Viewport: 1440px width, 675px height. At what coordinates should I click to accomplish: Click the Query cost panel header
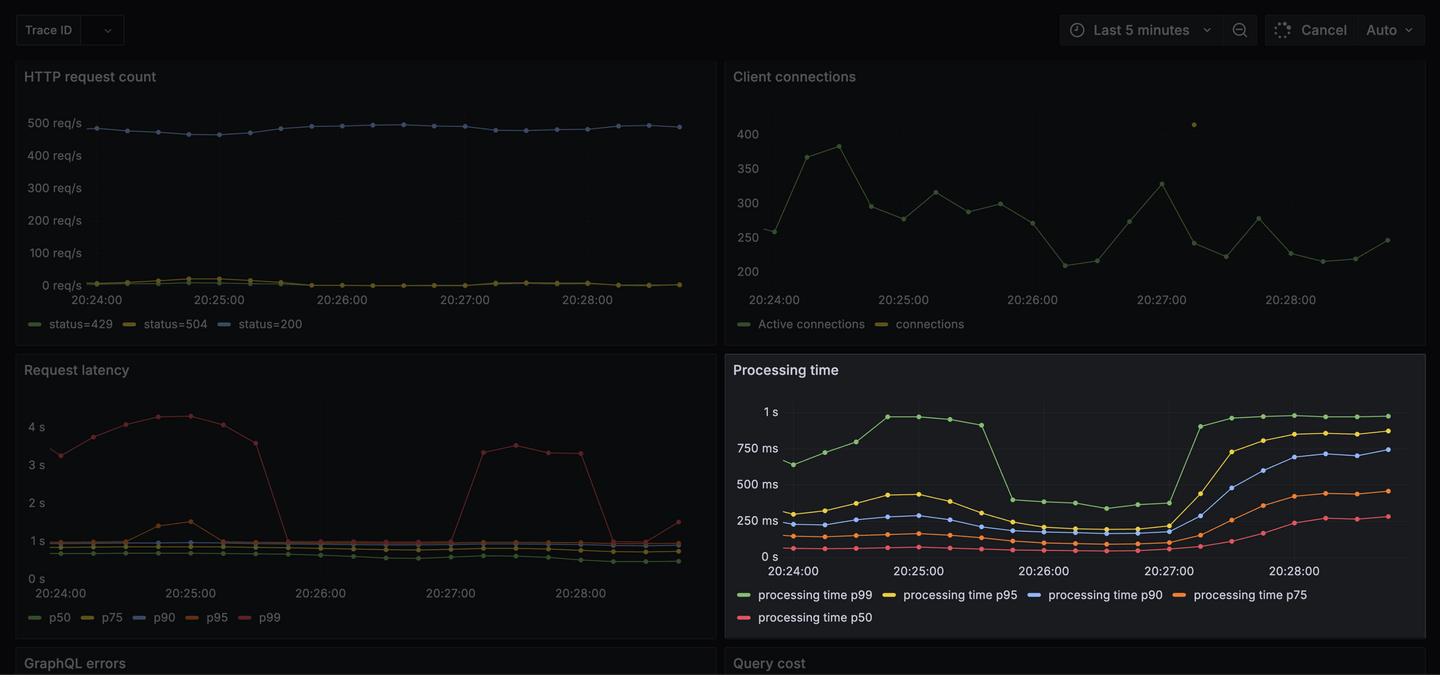point(769,663)
